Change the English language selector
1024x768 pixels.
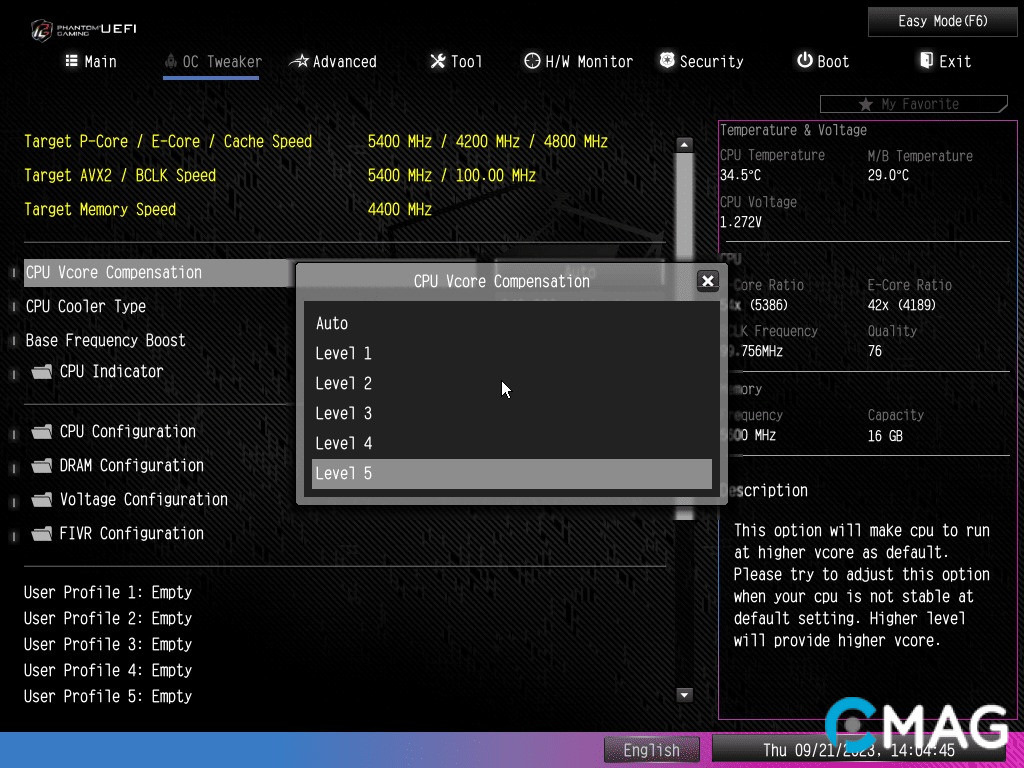point(651,750)
